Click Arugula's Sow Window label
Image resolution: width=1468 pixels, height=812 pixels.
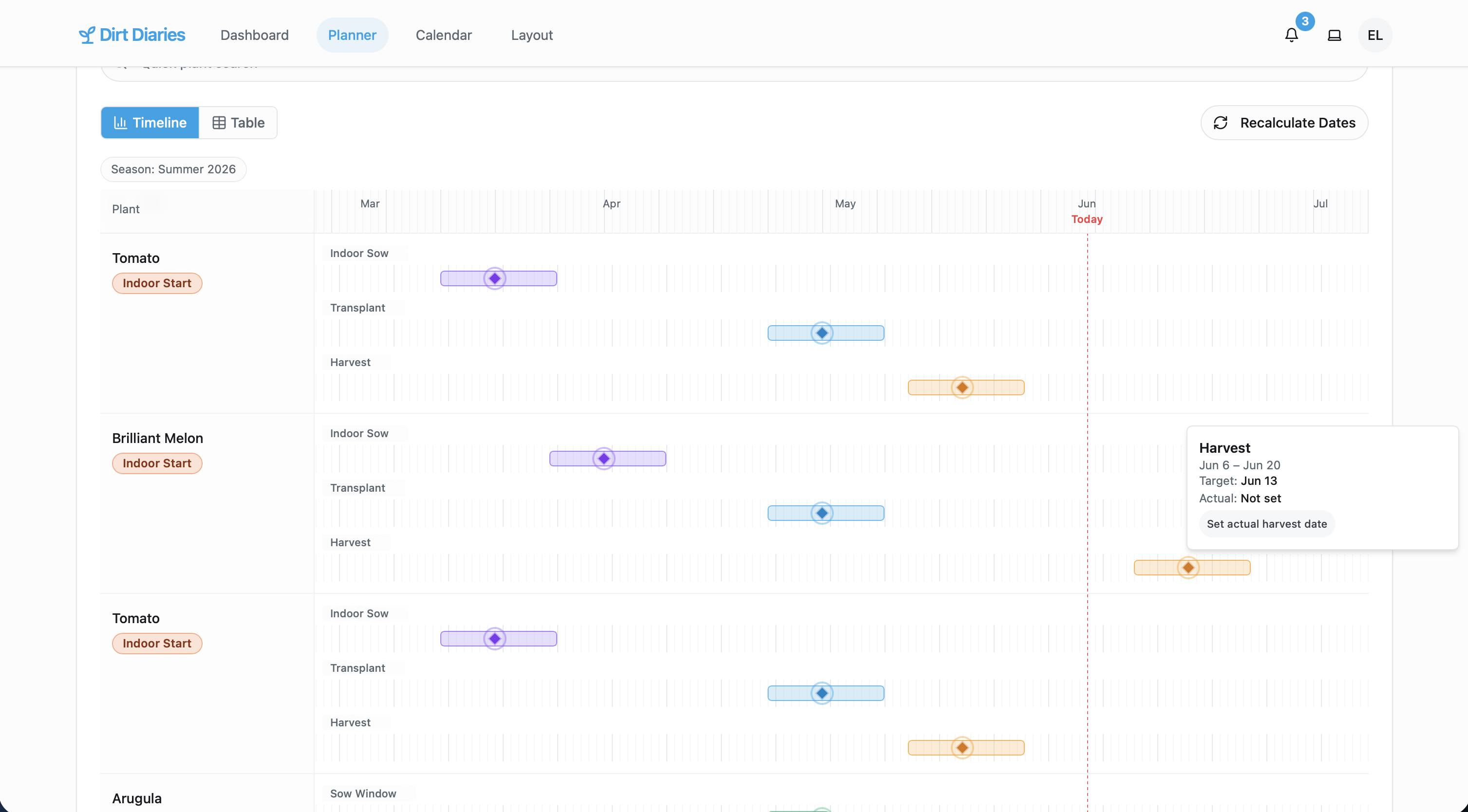pos(363,794)
